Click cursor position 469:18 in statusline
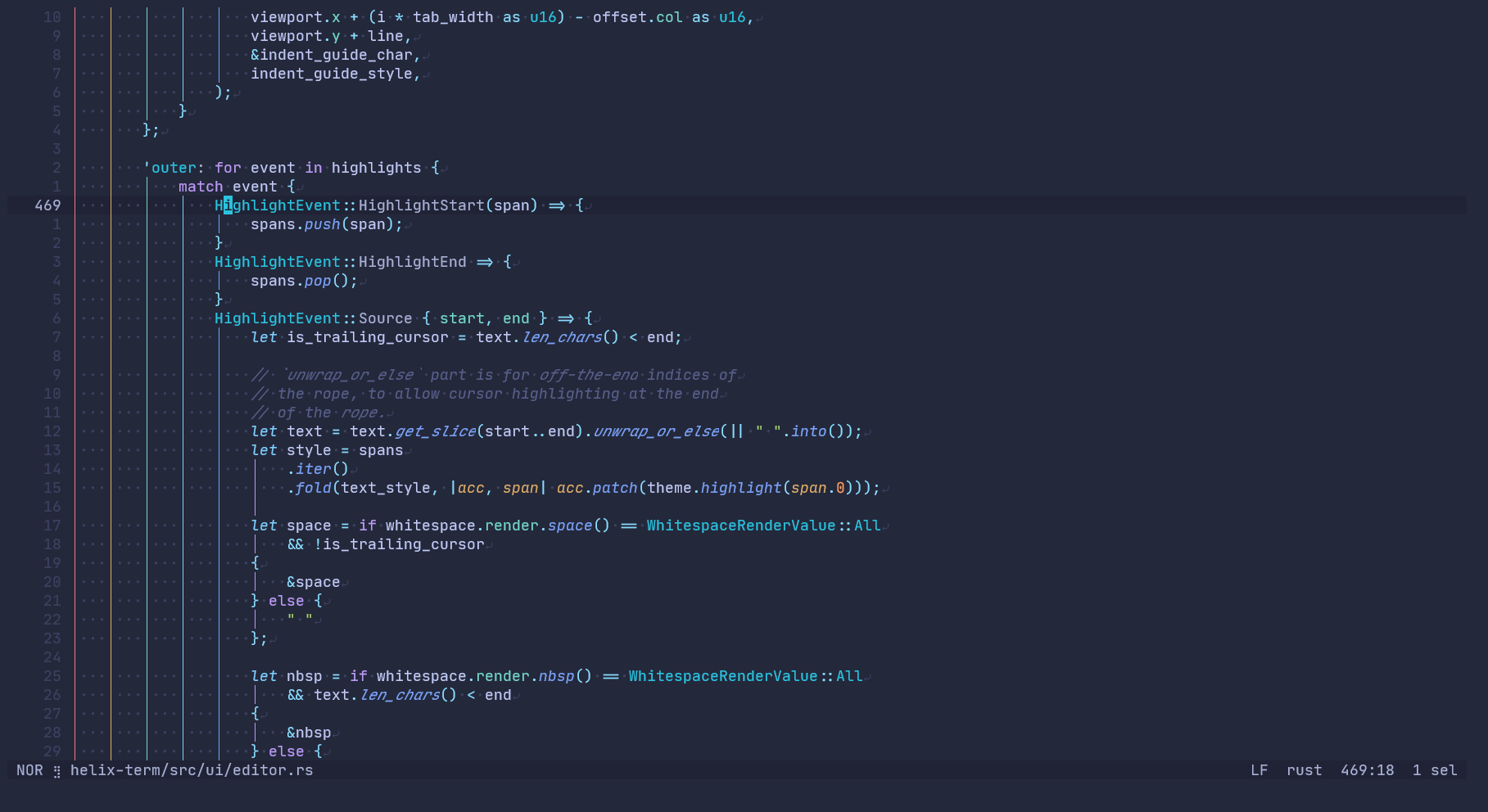Image resolution: width=1488 pixels, height=812 pixels. (1367, 770)
